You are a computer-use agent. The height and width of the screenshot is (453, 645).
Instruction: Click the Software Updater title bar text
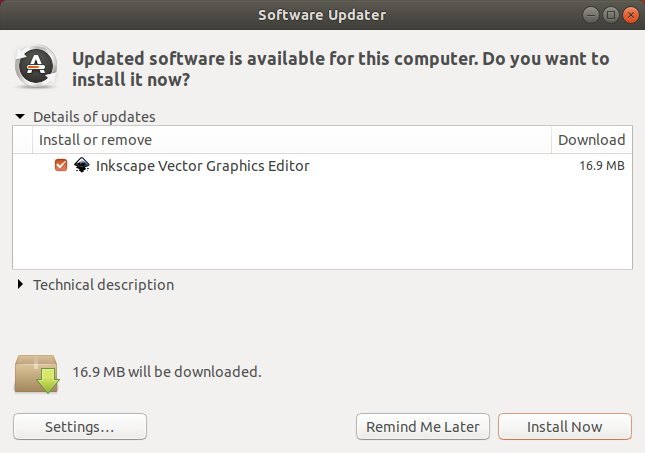click(322, 15)
